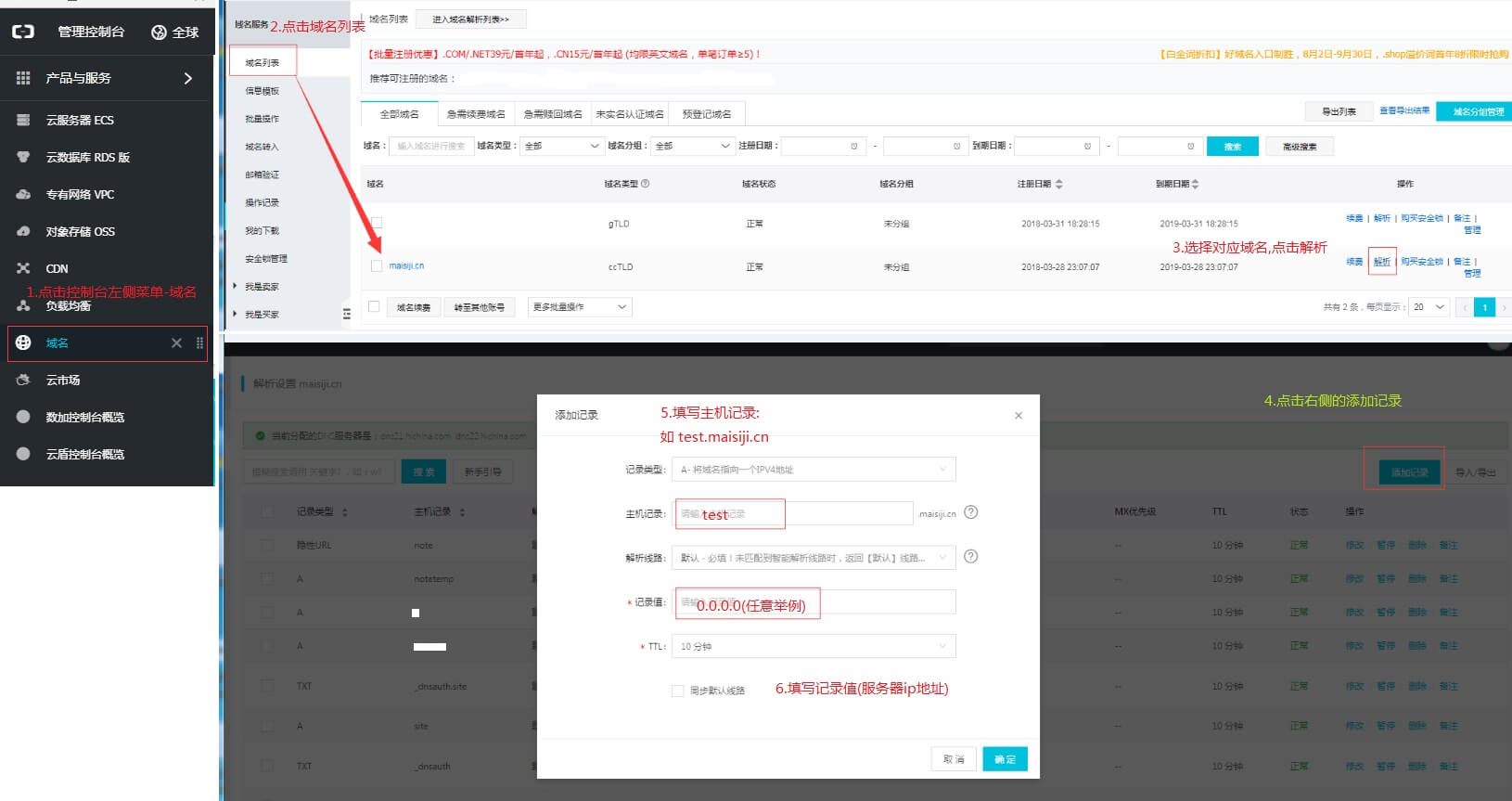Click the 主机记录 input field
The width and height of the screenshot is (1512, 801).
(x=793, y=513)
